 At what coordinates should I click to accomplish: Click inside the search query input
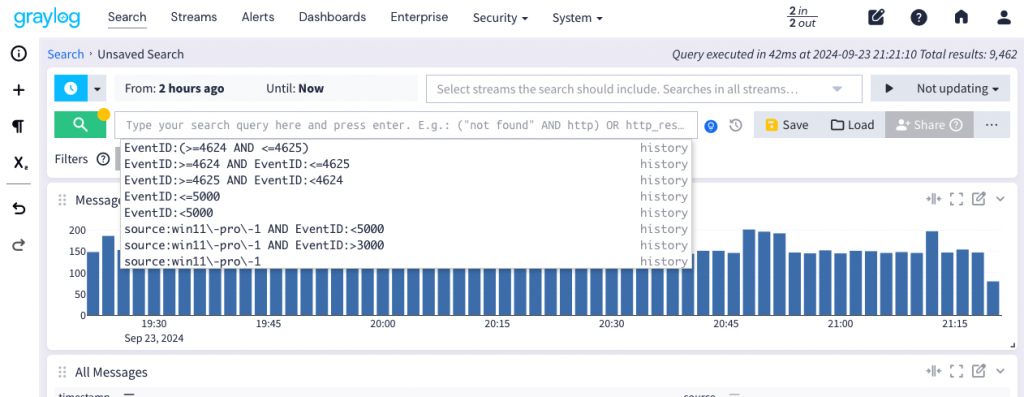click(x=406, y=125)
